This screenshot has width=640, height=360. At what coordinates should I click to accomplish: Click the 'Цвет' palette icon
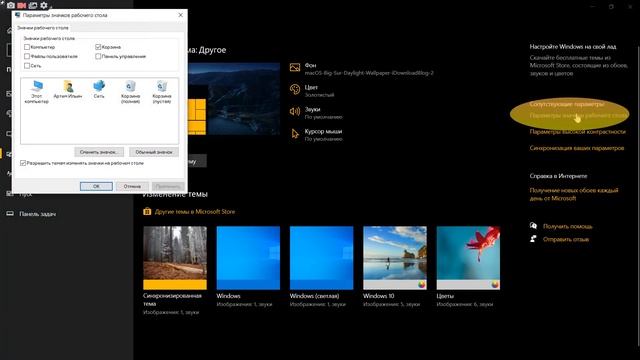click(295, 89)
